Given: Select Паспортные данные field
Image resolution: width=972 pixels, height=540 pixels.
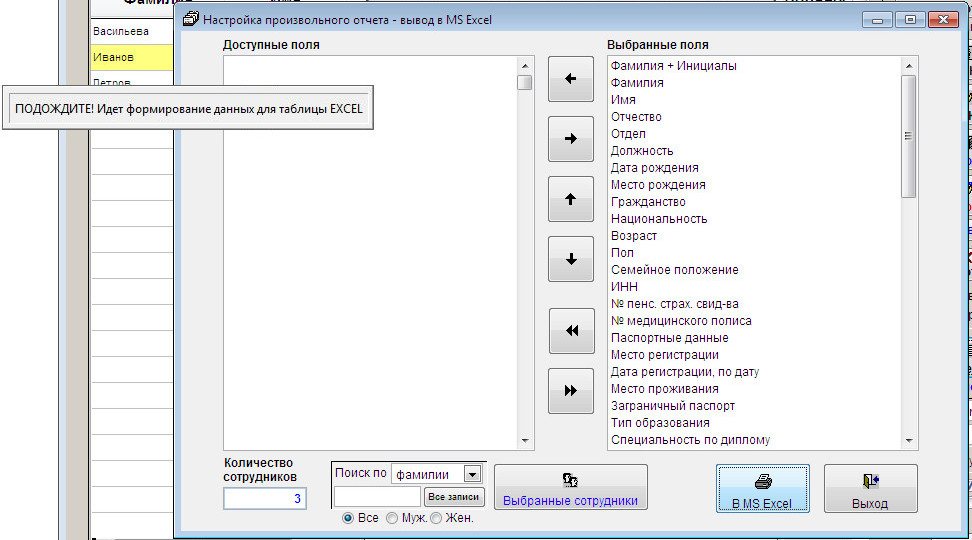Looking at the screenshot, I should (670, 338).
